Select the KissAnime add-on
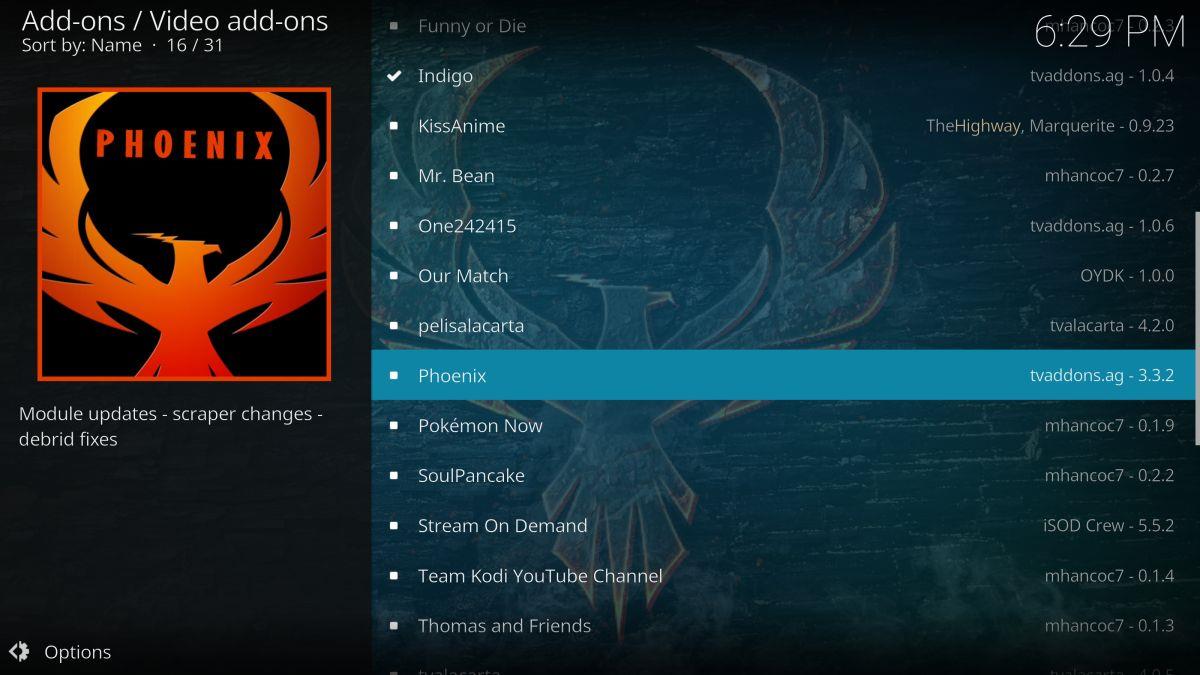Image resolution: width=1200 pixels, height=675 pixels. (x=785, y=125)
